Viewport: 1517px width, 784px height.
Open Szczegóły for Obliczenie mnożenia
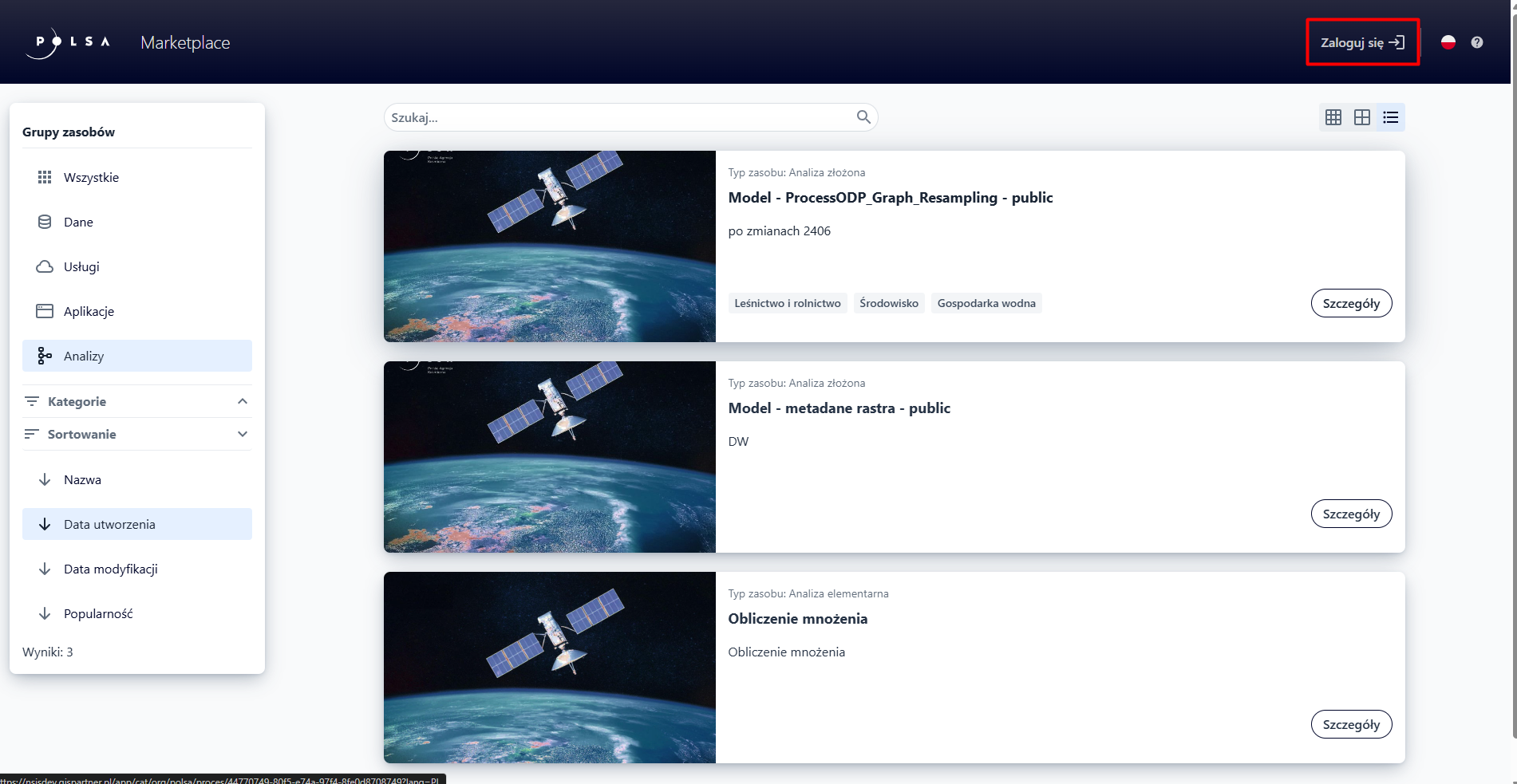1351,724
